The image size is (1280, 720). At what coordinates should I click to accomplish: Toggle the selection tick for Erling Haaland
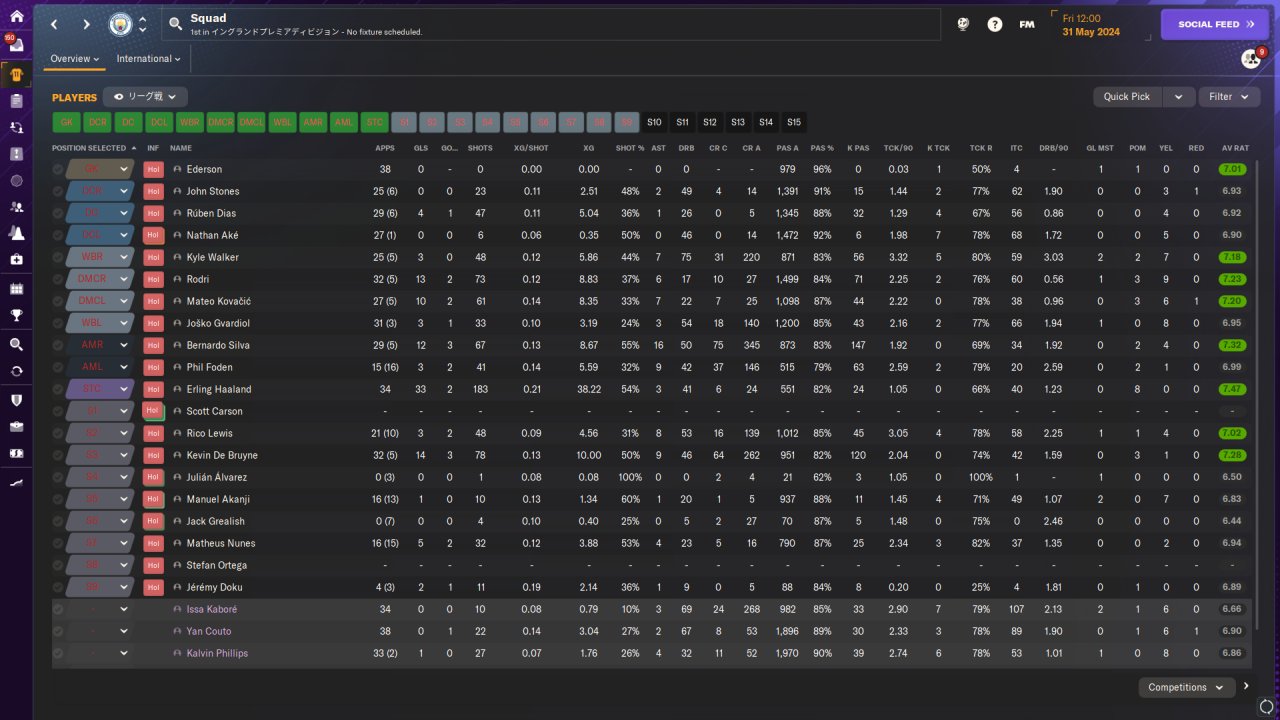(58, 389)
